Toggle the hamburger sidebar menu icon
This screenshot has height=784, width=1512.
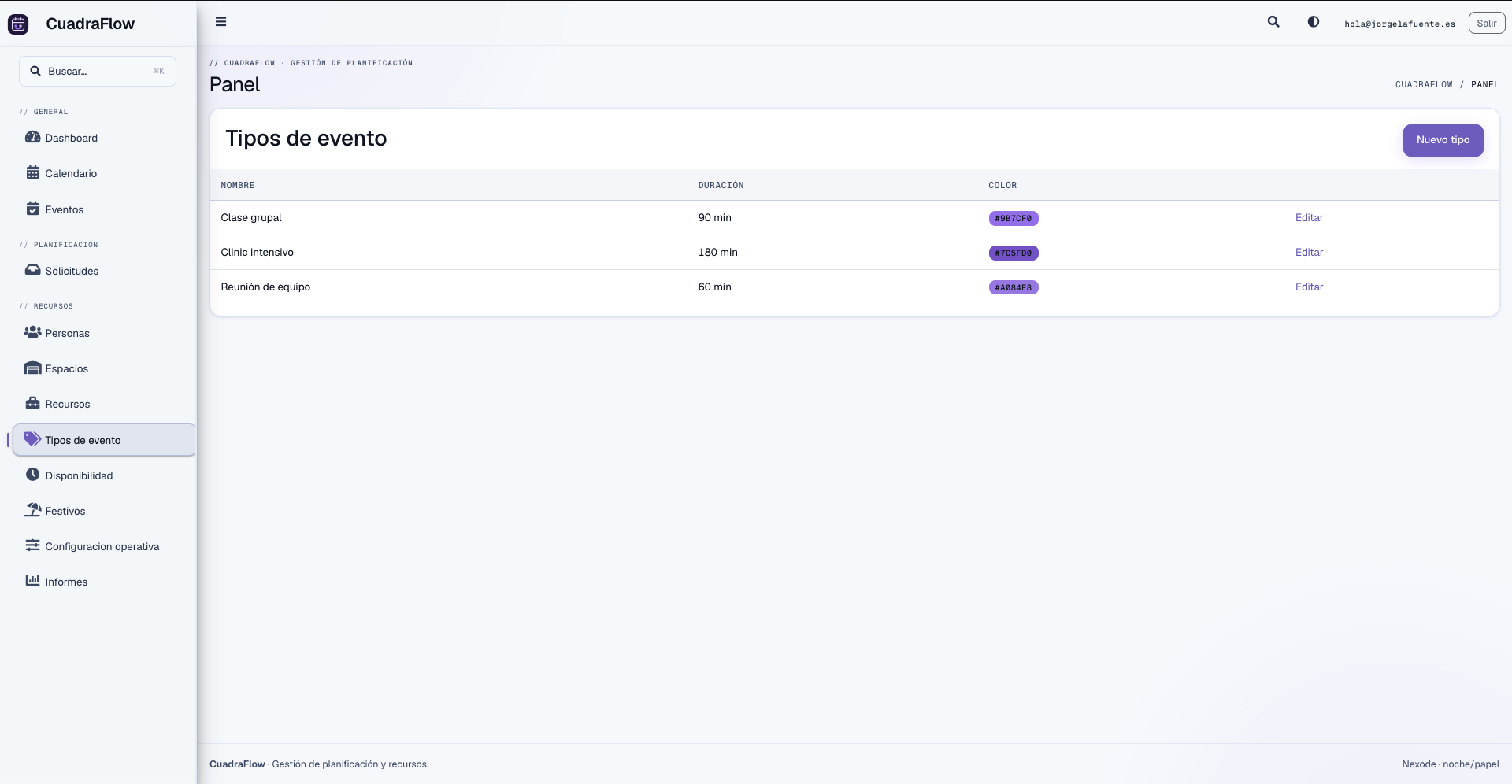pos(221,22)
